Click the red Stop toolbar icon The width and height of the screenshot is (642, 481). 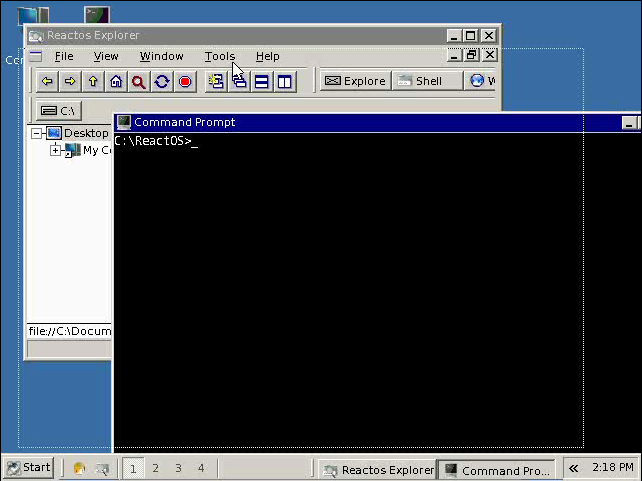(185, 81)
